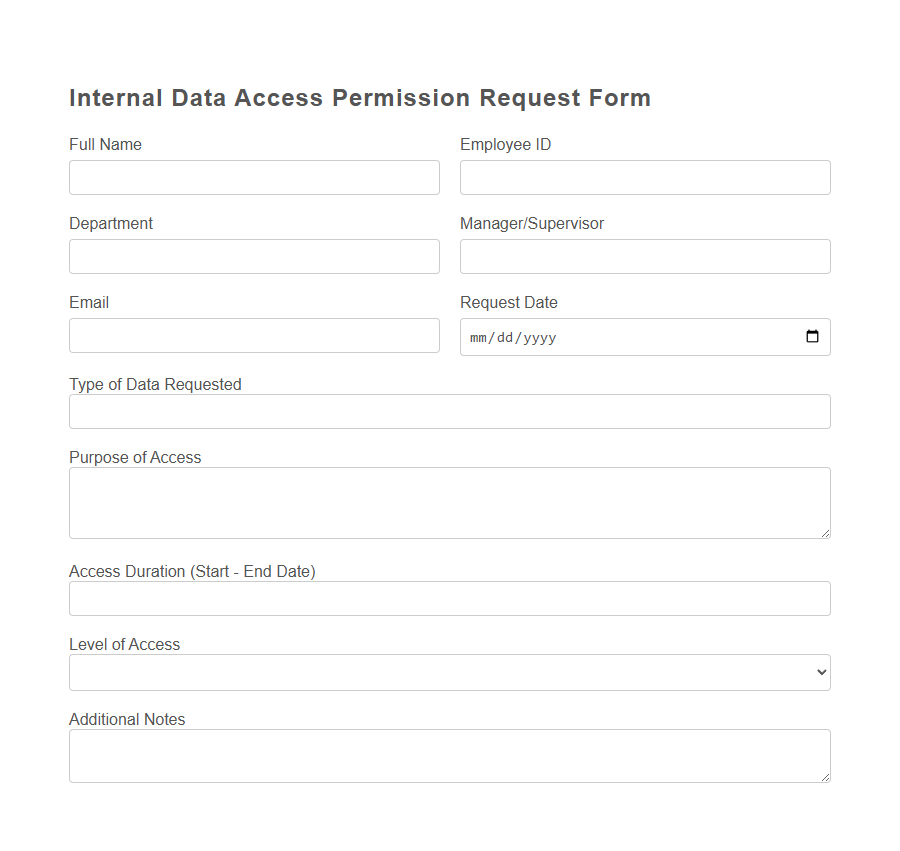This screenshot has width=900, height=851.
Task: Click the form title text
Action: tap(359, 97)
